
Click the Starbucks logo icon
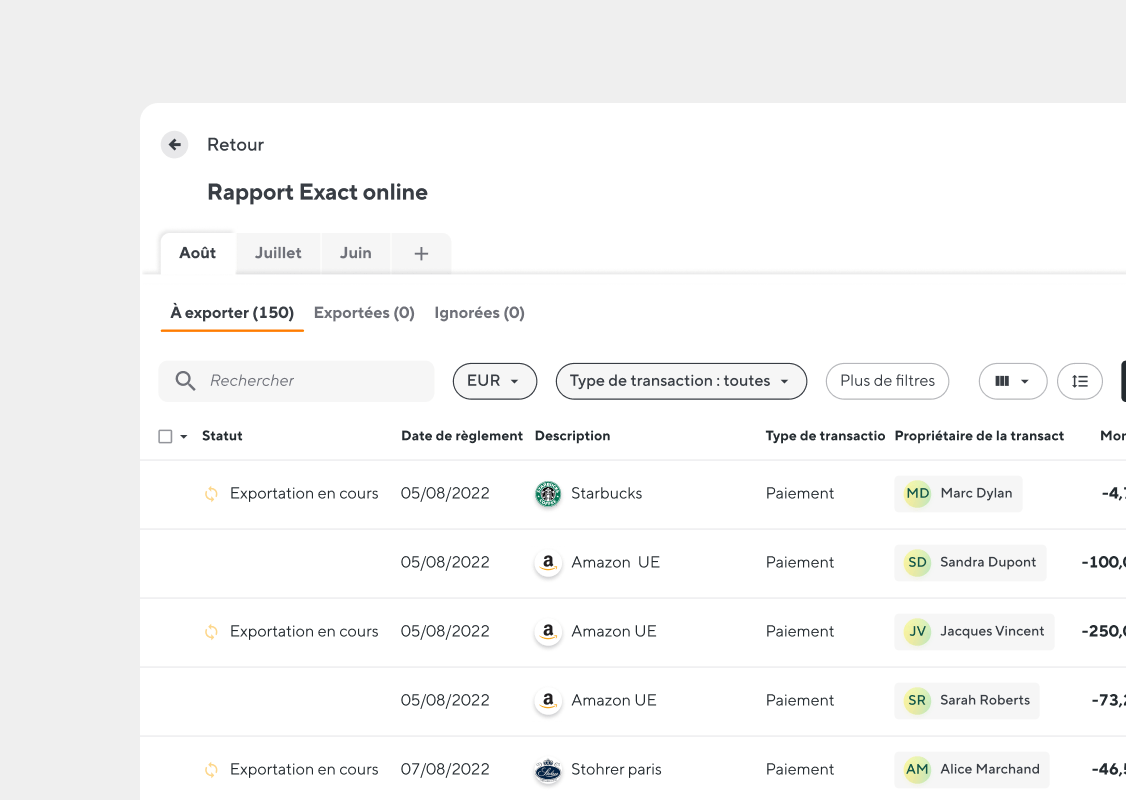tap(548, 494)
